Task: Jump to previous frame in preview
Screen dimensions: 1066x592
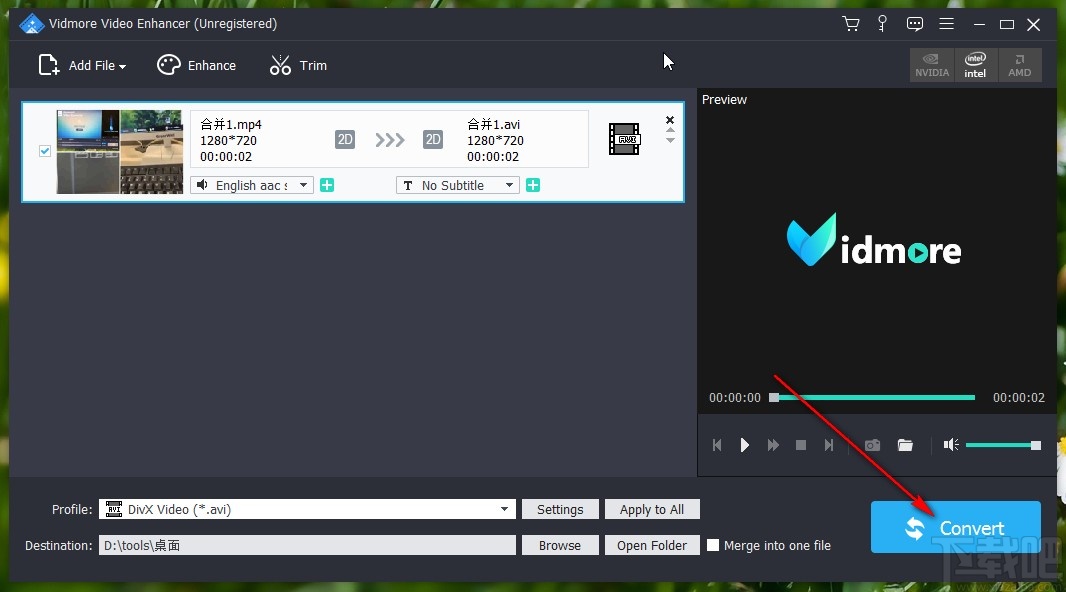Action: click(717, 445)
